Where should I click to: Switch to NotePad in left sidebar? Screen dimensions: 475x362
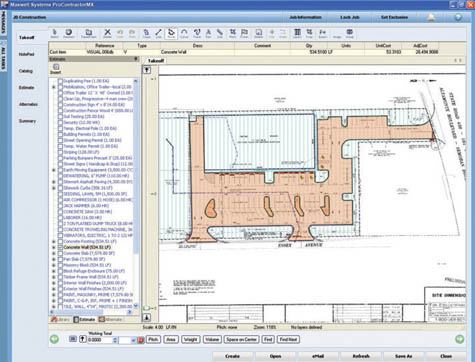pyautogui.click(x=26, y=54)
